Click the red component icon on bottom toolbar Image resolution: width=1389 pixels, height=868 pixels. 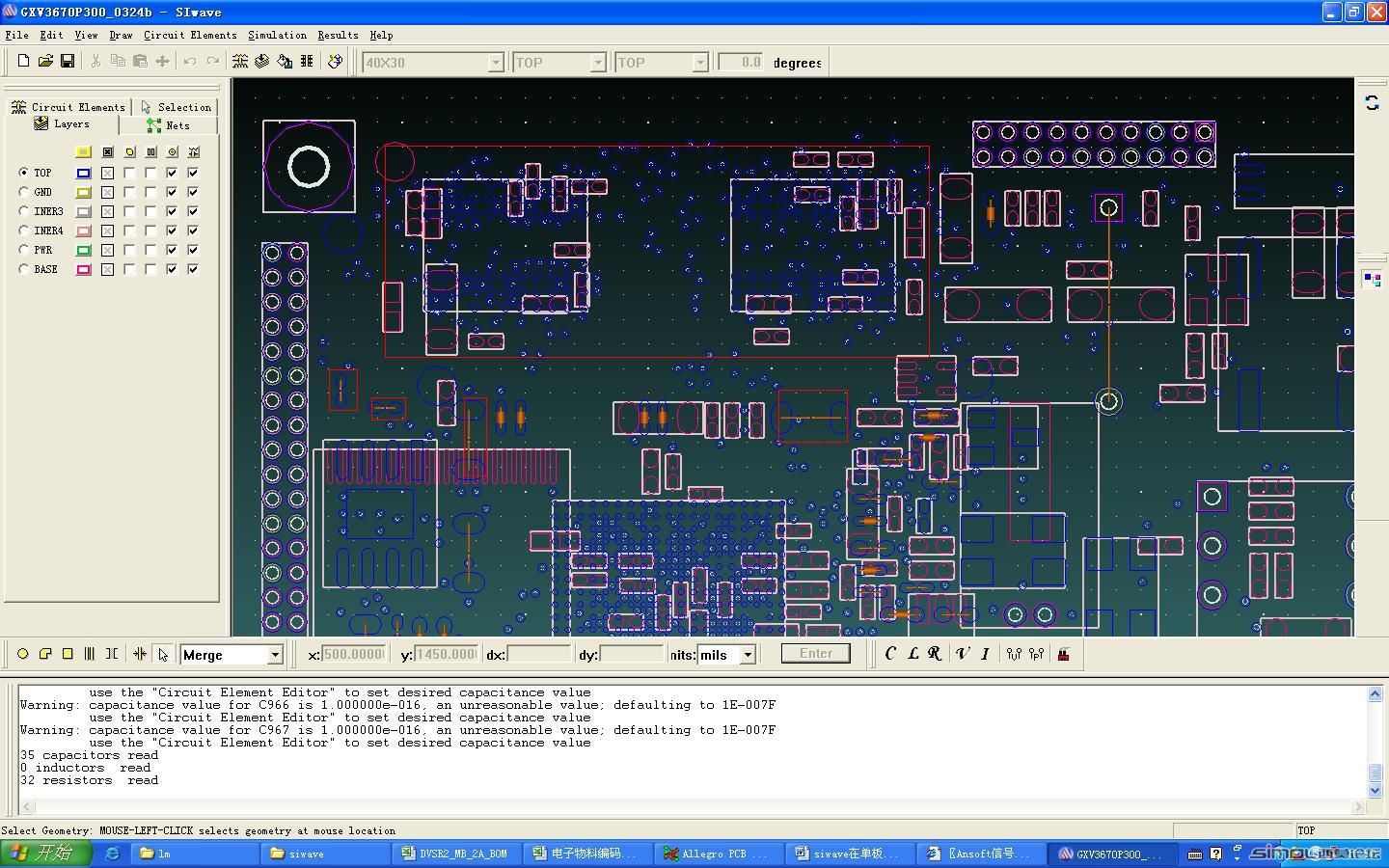pyautogui.click(x=1064, y=654)
